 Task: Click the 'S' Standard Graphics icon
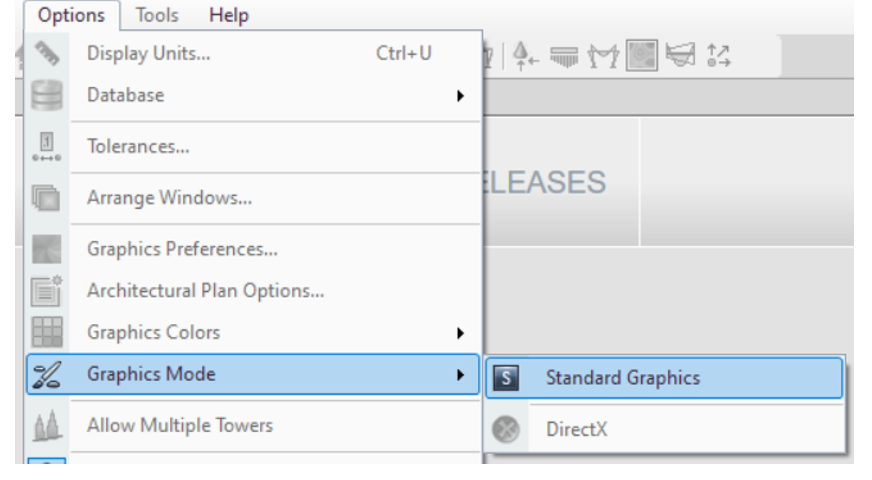click(x=506, y=378)
